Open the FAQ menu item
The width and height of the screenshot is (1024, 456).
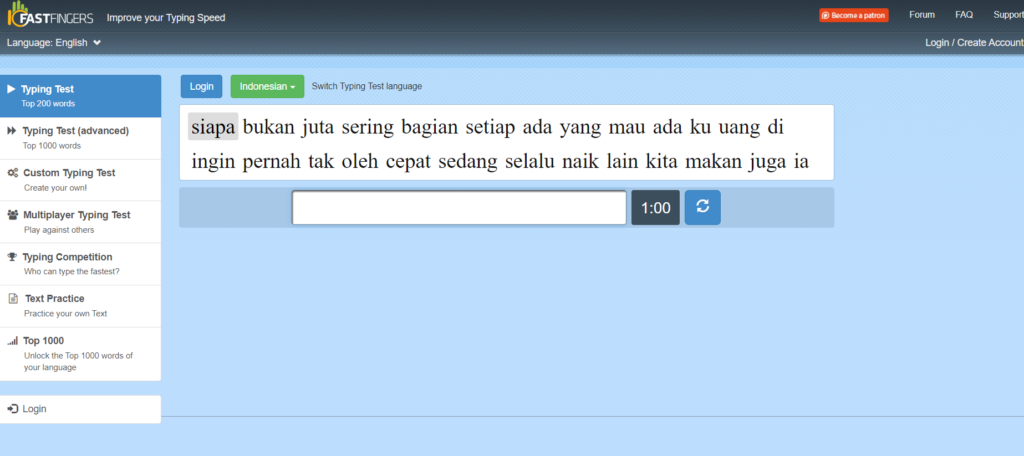[964, 15]
